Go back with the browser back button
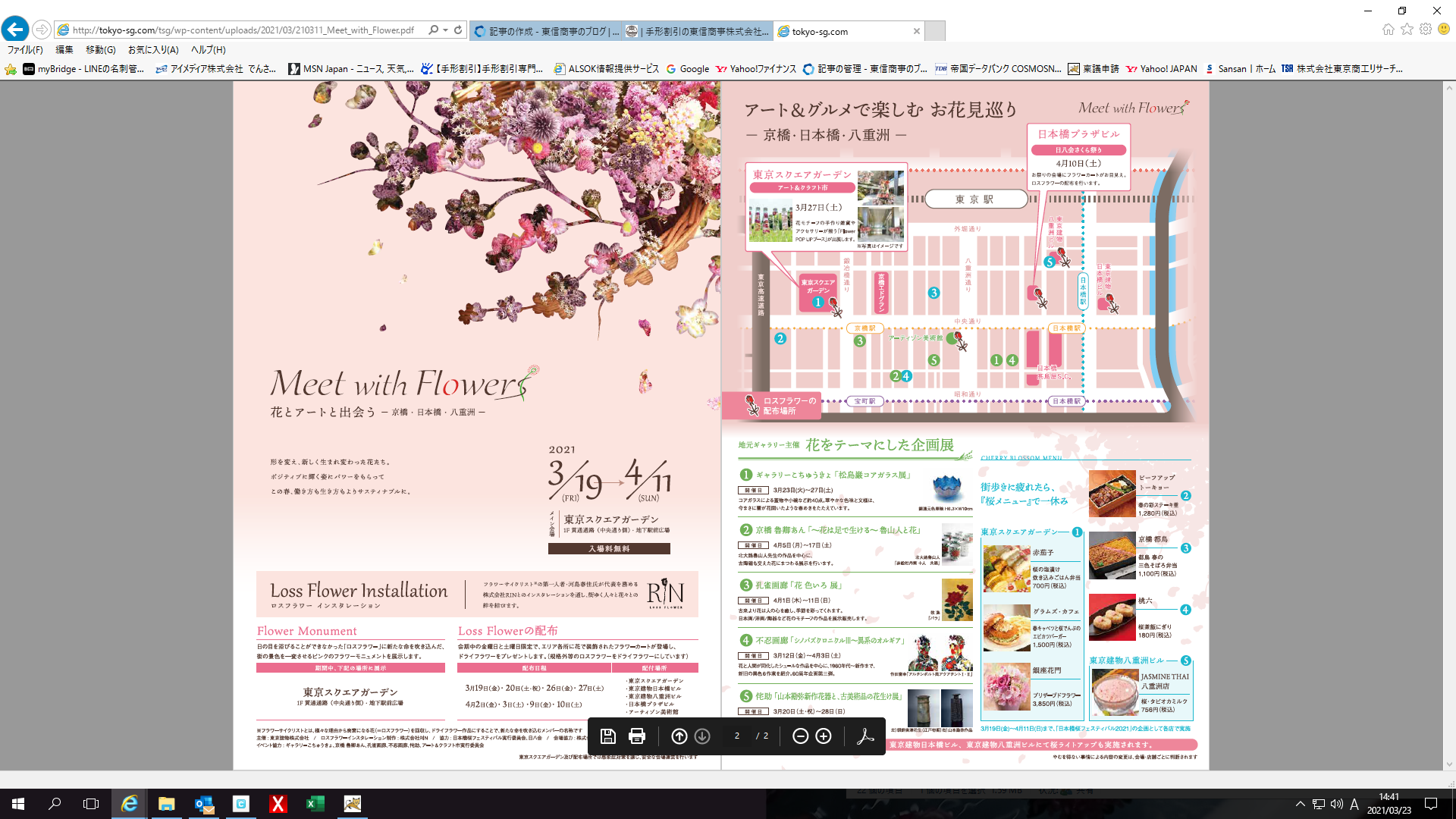 (14, 30)
